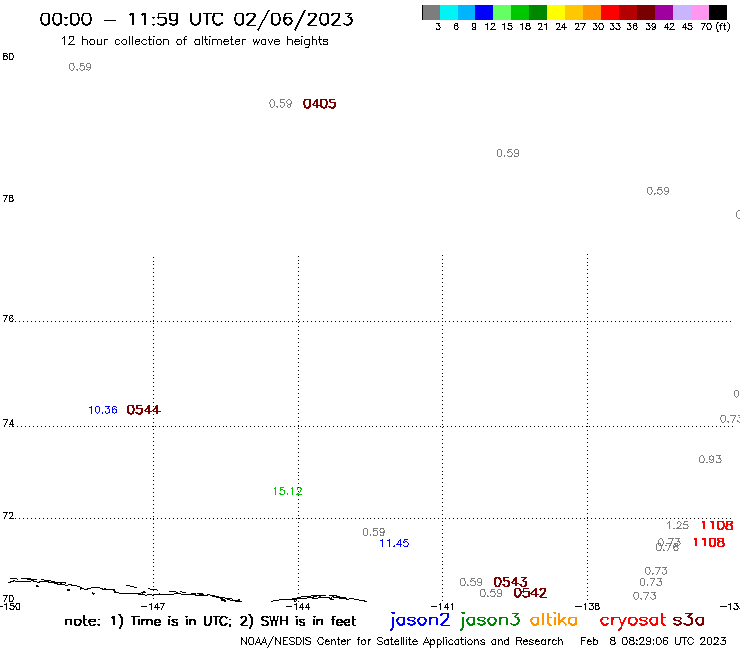The image size is (740, 650).
Task: Click the 0.59 value beside 0542
Action: tap(491, 593)
